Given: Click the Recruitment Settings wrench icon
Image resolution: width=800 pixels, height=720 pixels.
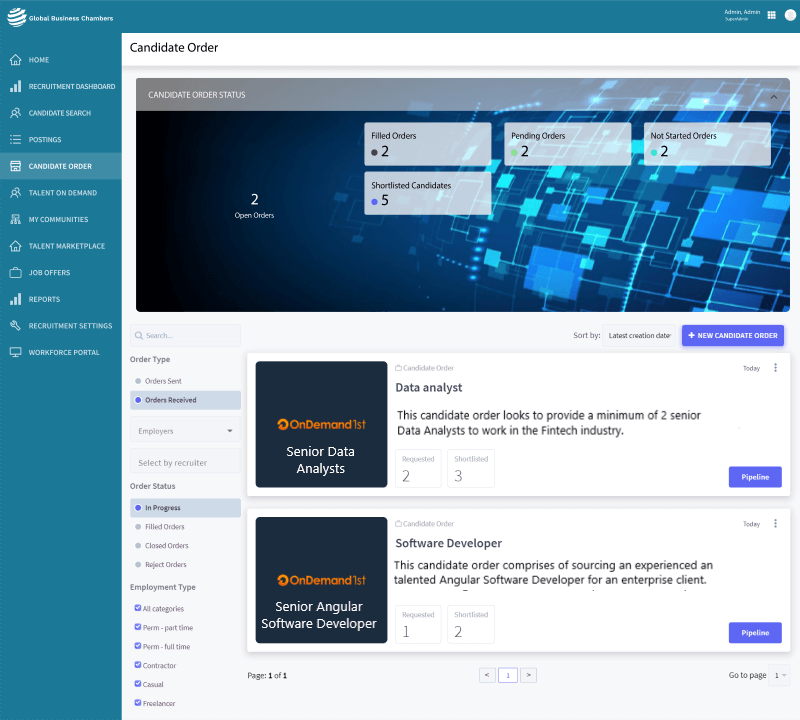Looking at the screenshot, I should (16, 326).
